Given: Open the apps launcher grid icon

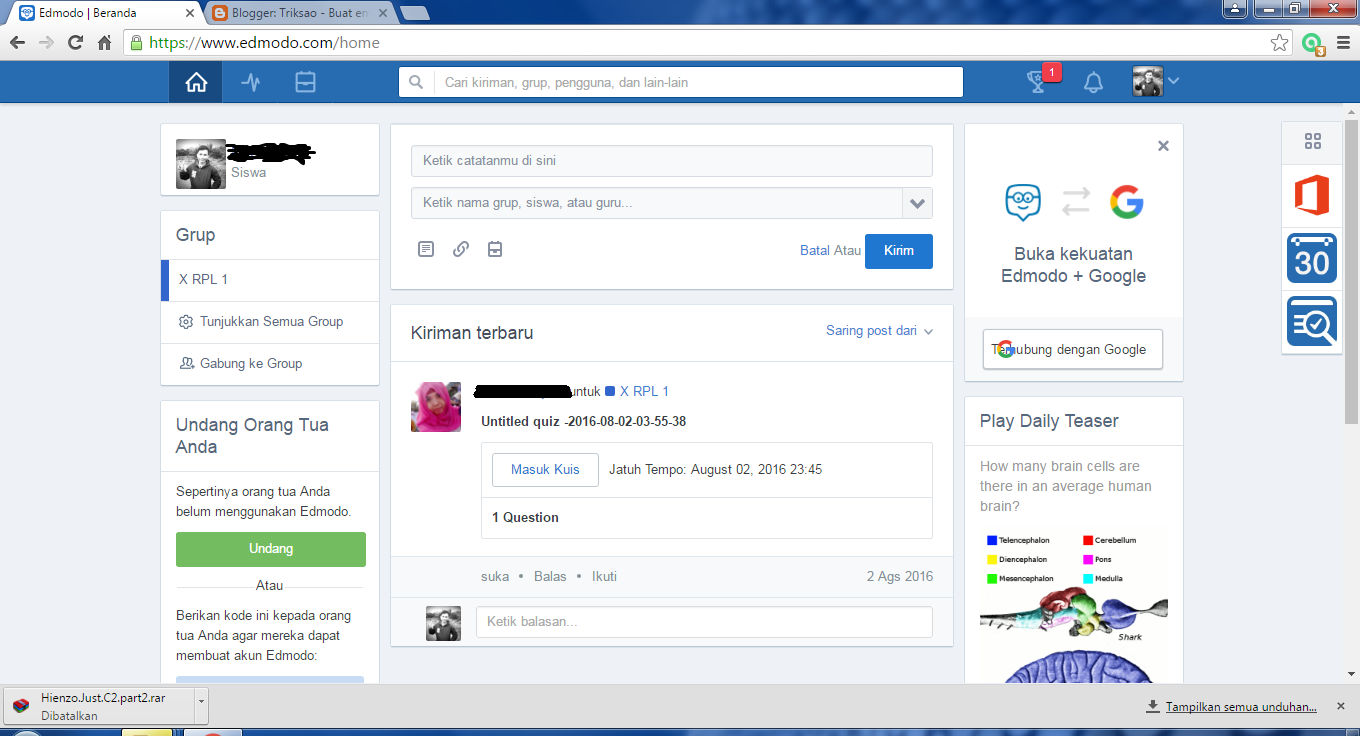Looking at the screenshot, I should pyautogui.click(x=1313, y=141).
